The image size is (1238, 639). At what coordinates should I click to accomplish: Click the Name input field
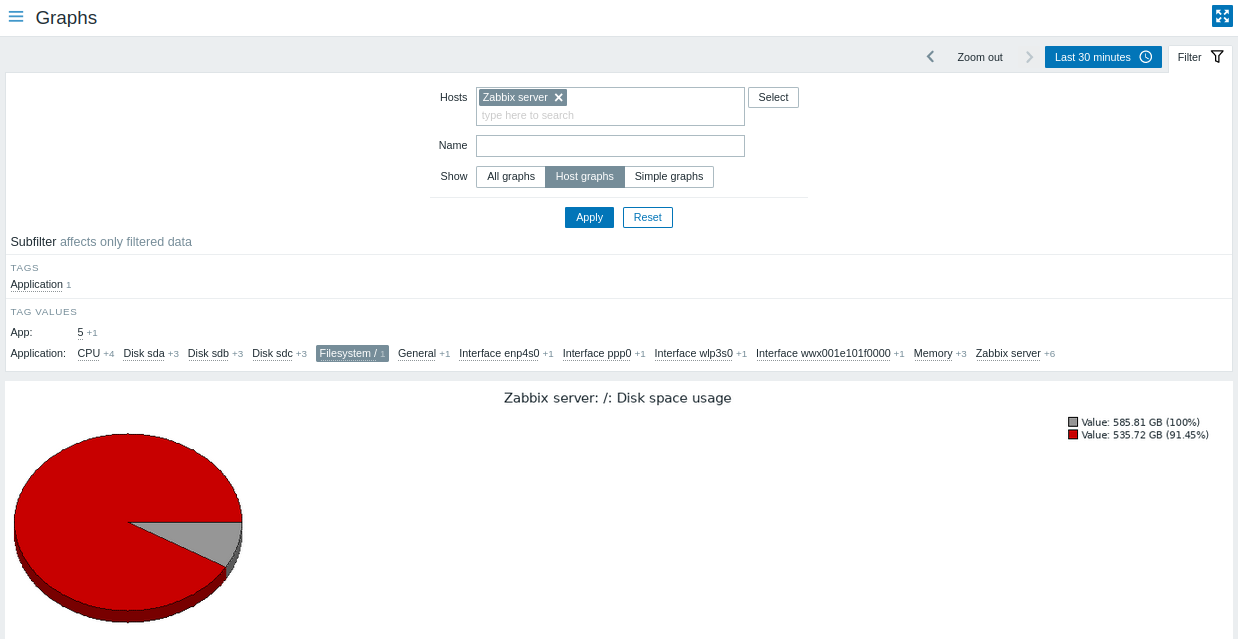pos(610,146)
